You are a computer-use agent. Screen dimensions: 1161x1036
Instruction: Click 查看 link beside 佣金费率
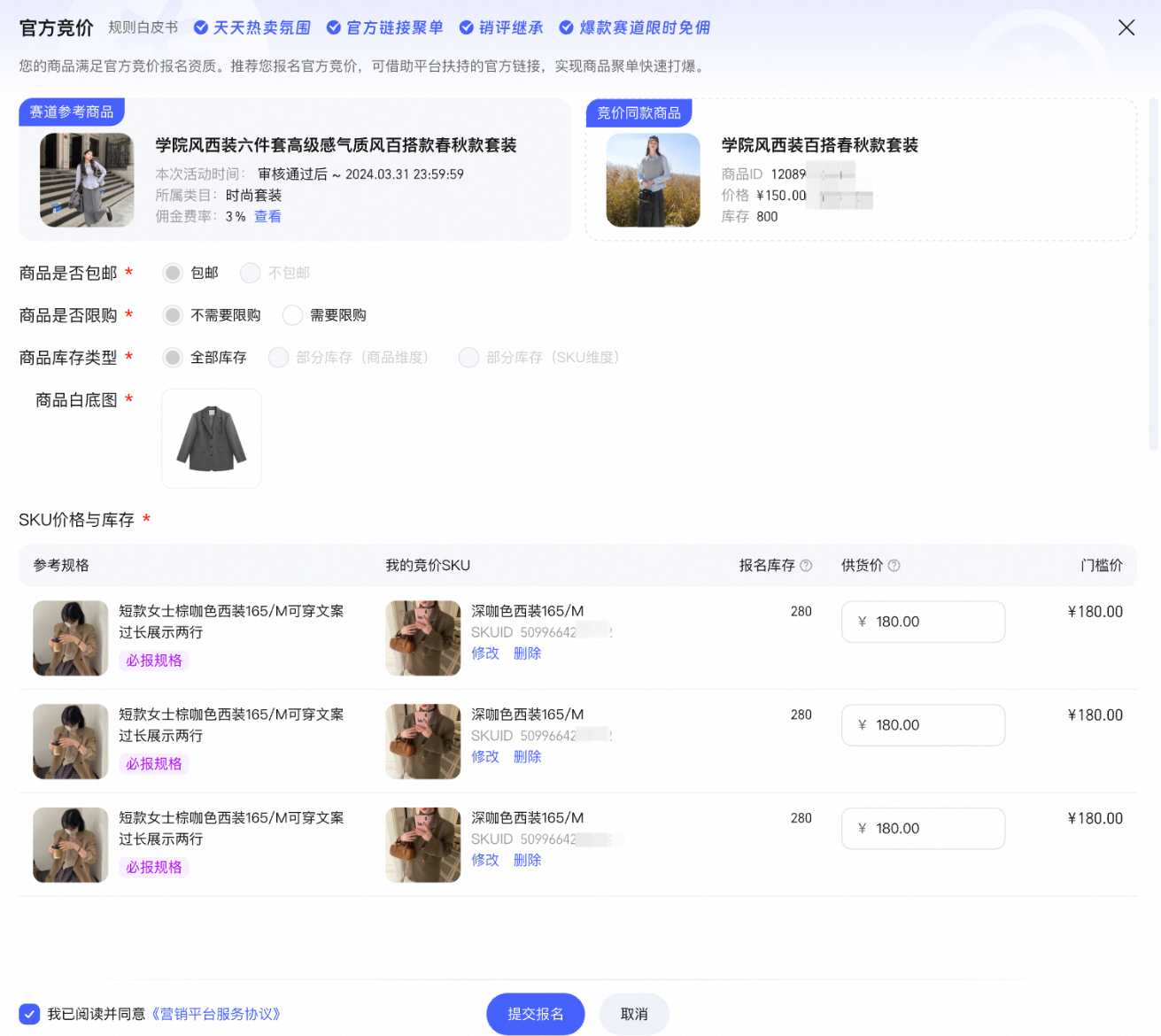pyautogui.click(x=267, y=217)
